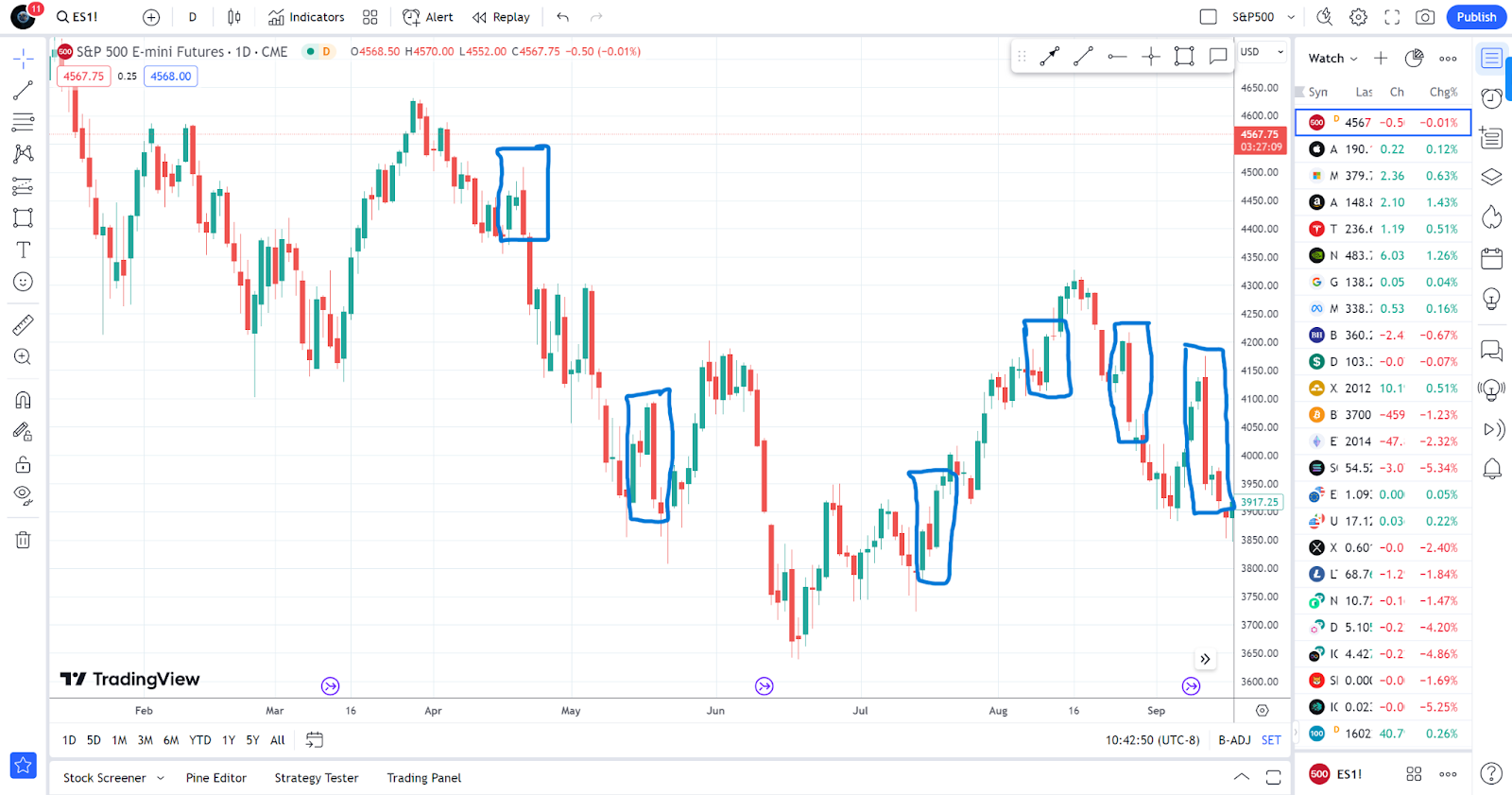Expand the Stock Screener dropdown arrow
This screenshot has height=795, width=1512.
(x=161, y=778)
